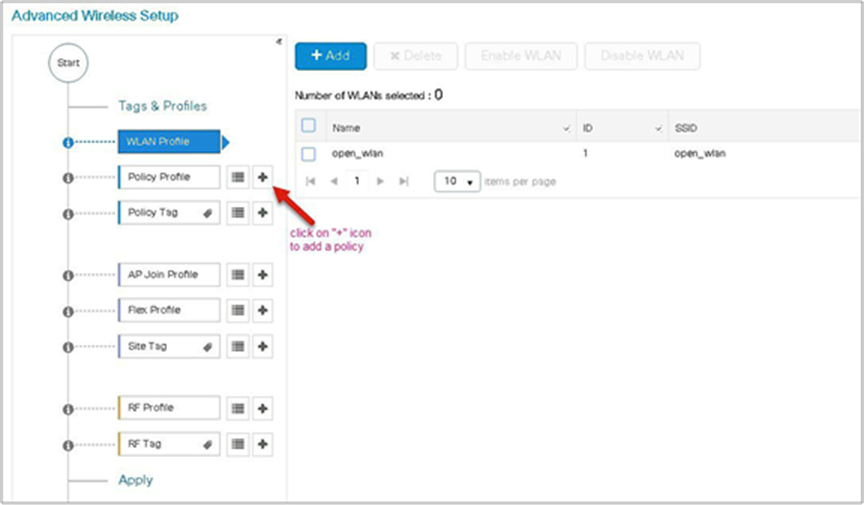Viewport: 864px width, 505px height.
Task: Go to first page of WLAN list
Action: (310, 181)
